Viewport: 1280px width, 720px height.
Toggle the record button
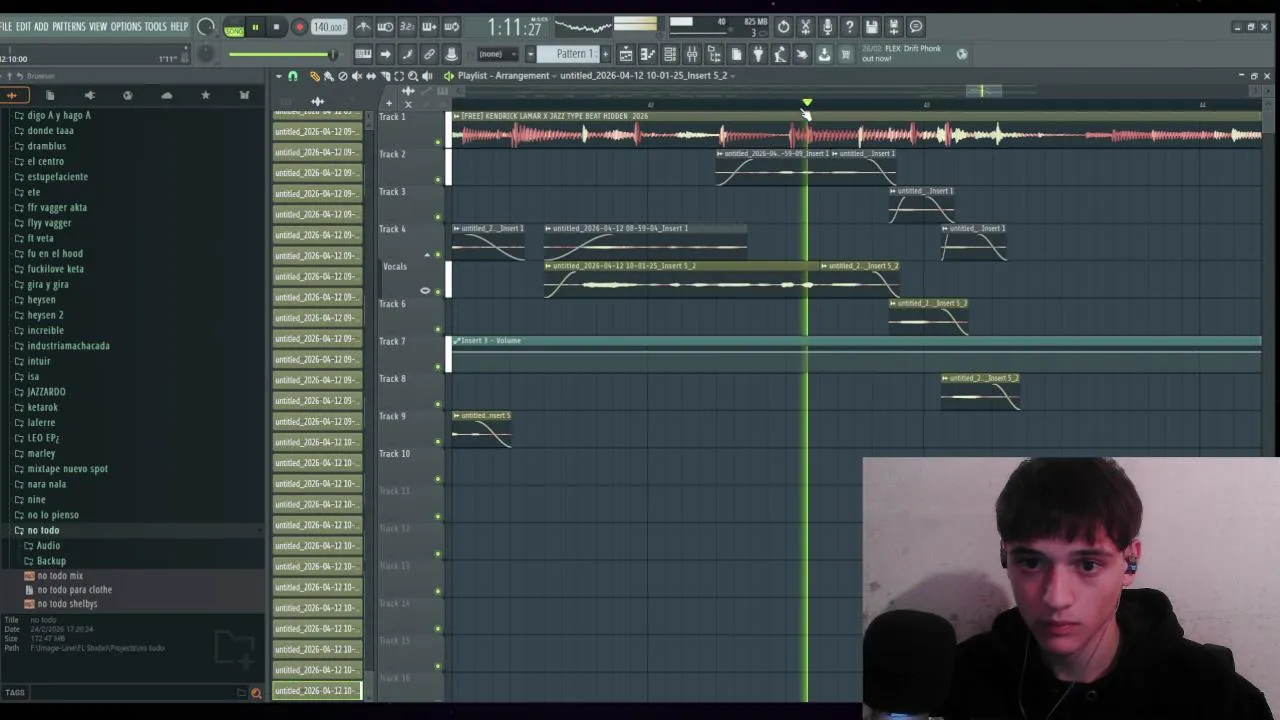(x=298, y=27)
